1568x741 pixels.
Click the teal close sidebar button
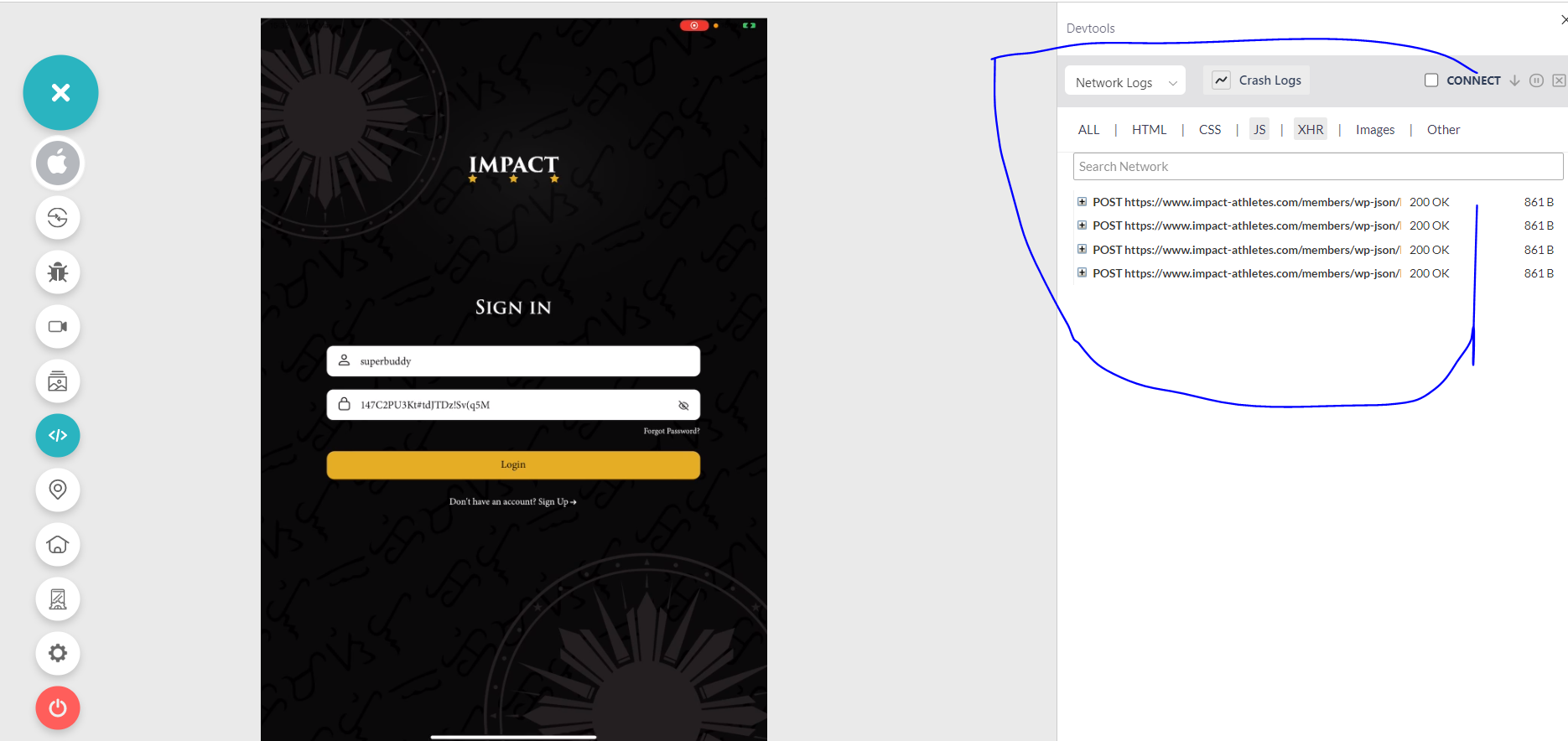point(60,92)
